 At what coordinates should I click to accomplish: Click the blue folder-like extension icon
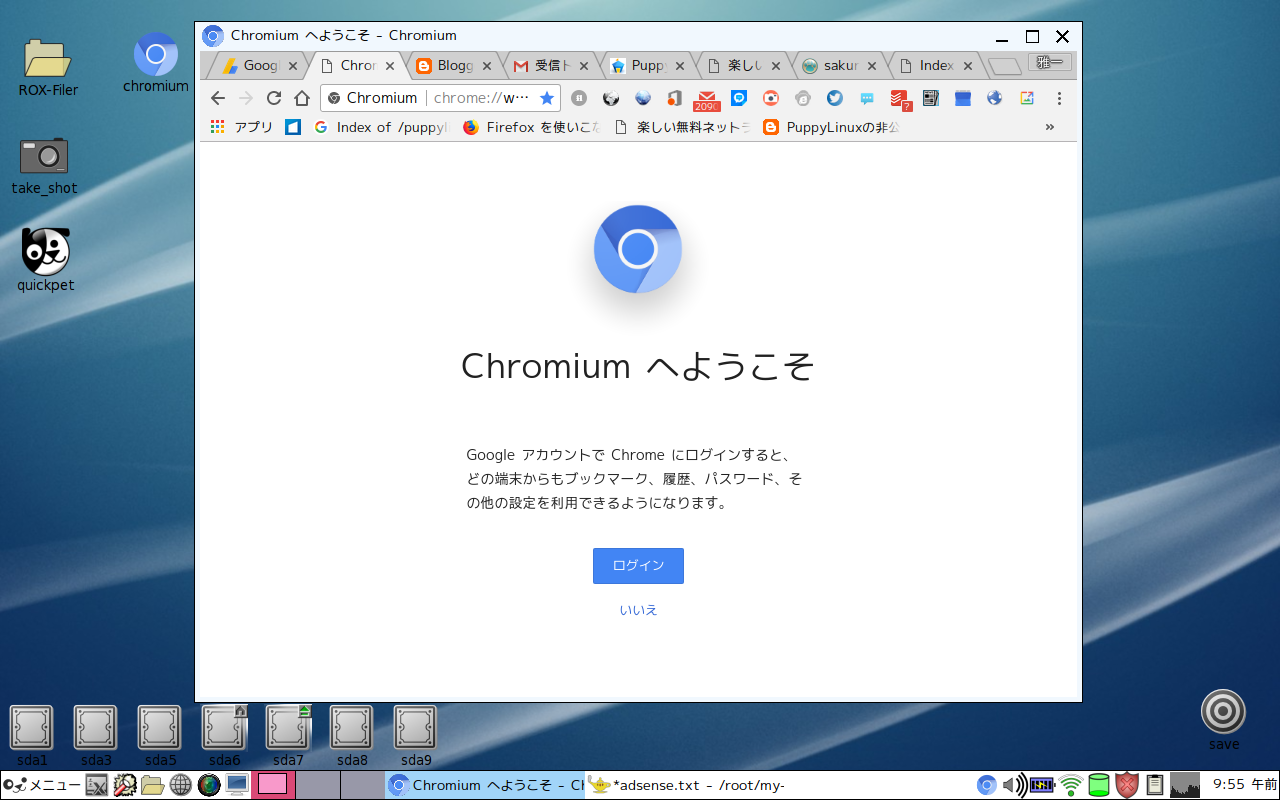coord(962,98)
